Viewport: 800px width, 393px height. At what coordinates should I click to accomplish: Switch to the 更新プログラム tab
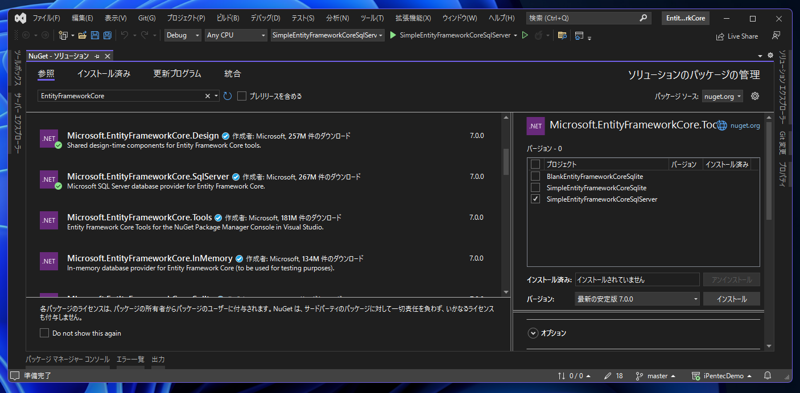tap(177, 74)
